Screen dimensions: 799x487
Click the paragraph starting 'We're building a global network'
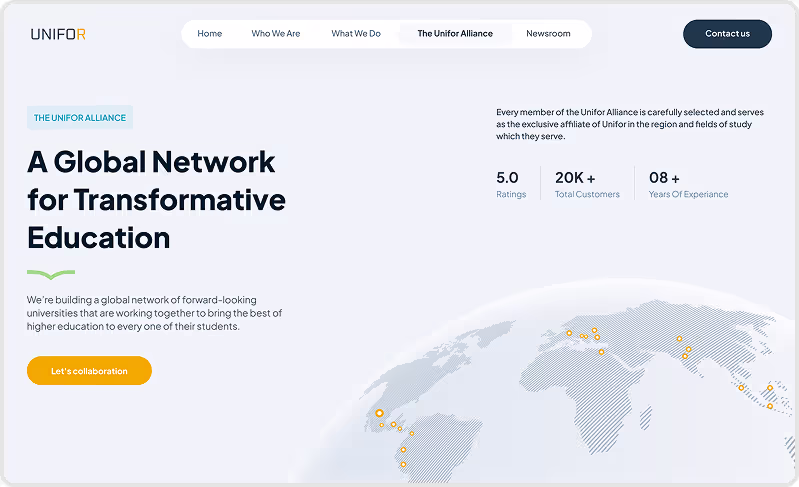click(154, 313)
